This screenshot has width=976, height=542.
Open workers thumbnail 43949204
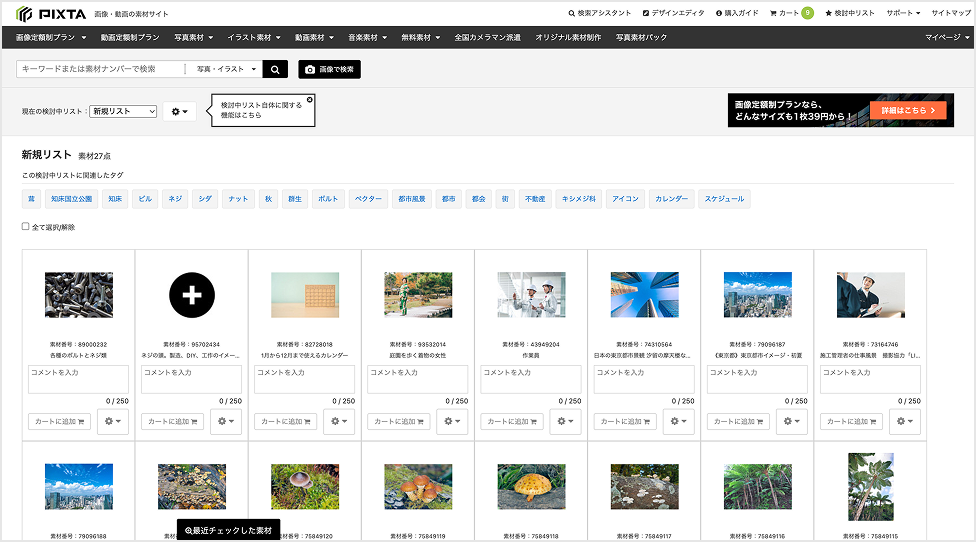click(532, 295)
